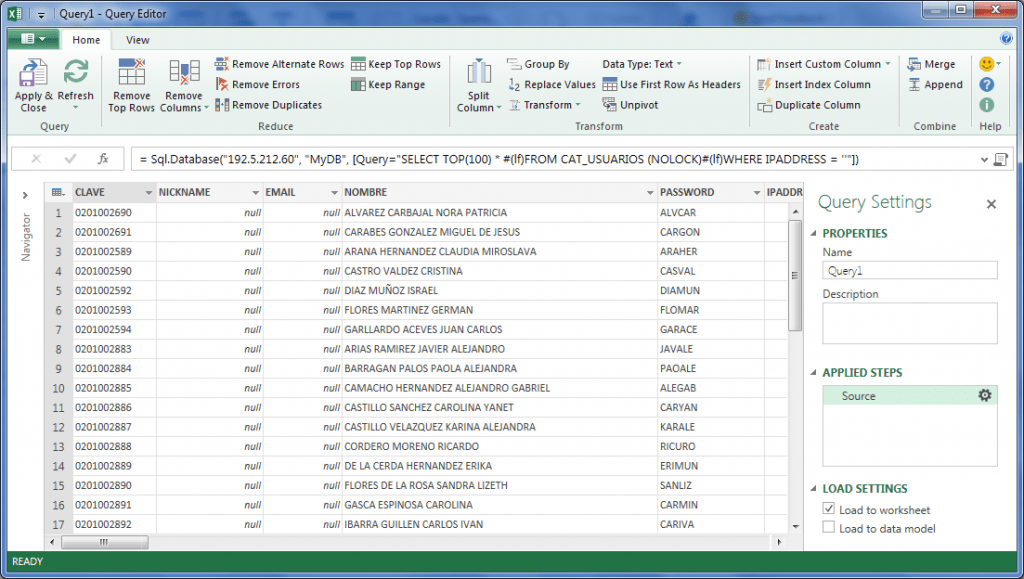Click the horizontal scrollbar thumb
Image resolution: width=1024 pixels, height=579 pixels.
click(104, 542)
